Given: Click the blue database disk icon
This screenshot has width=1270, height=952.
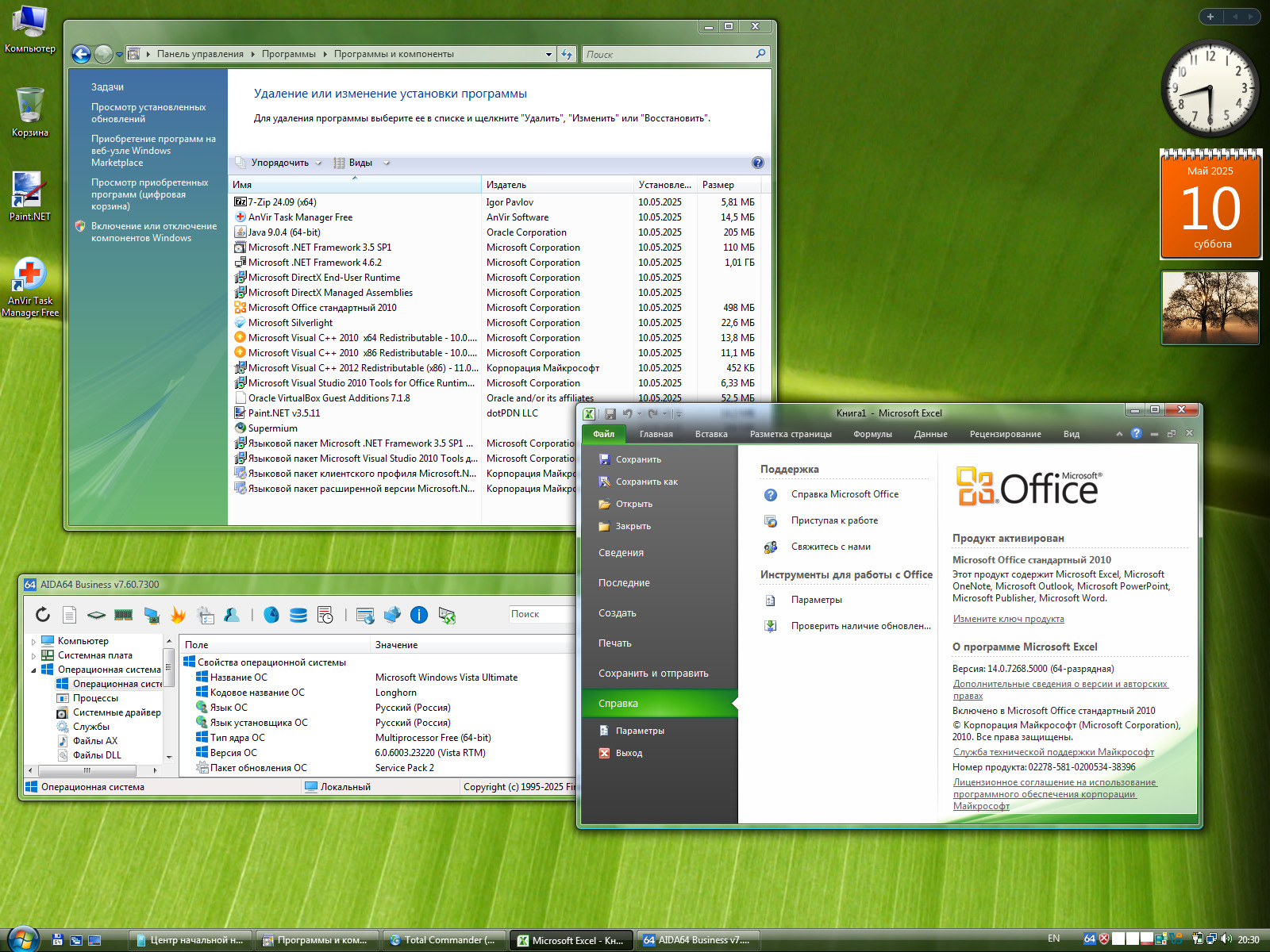Looking at the screenshot, I should click(x=298, y=615).
